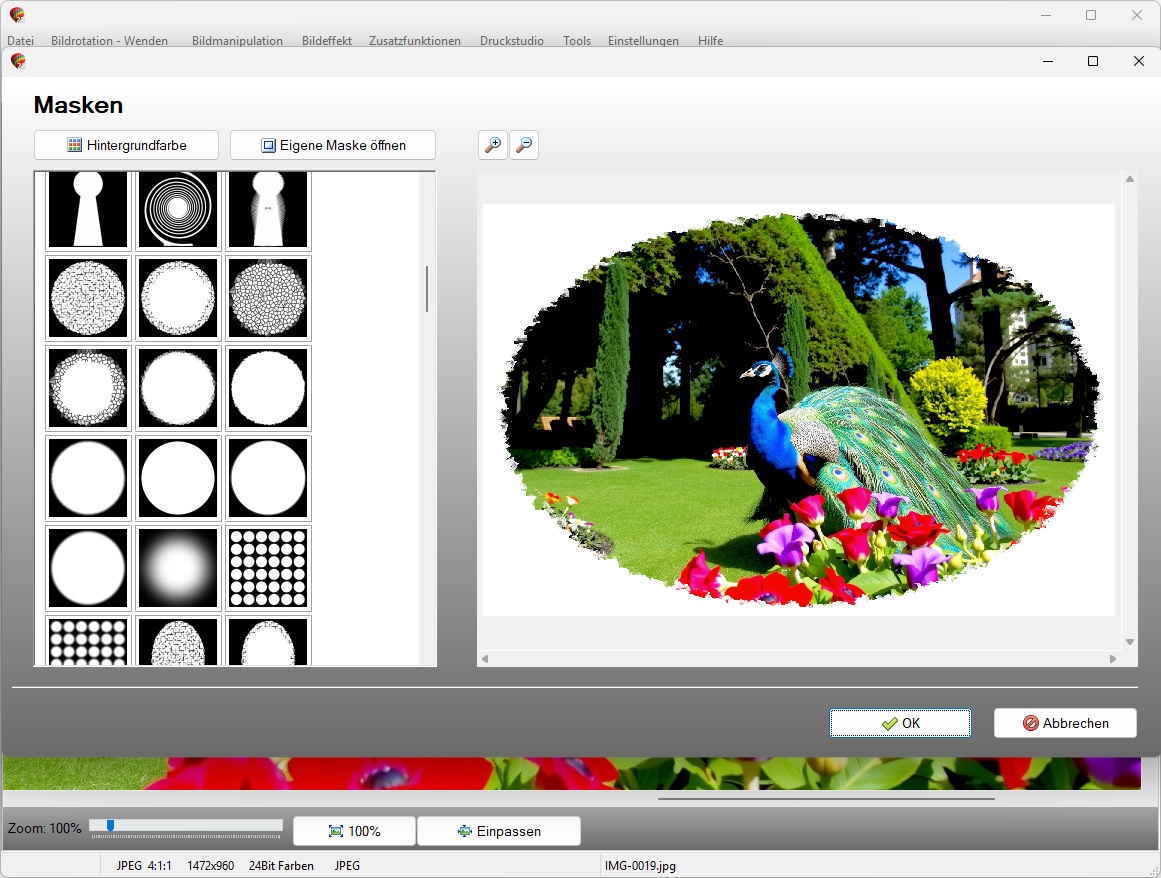
Task: Click the zoom out magnifier icon
Action: point(523,145)
